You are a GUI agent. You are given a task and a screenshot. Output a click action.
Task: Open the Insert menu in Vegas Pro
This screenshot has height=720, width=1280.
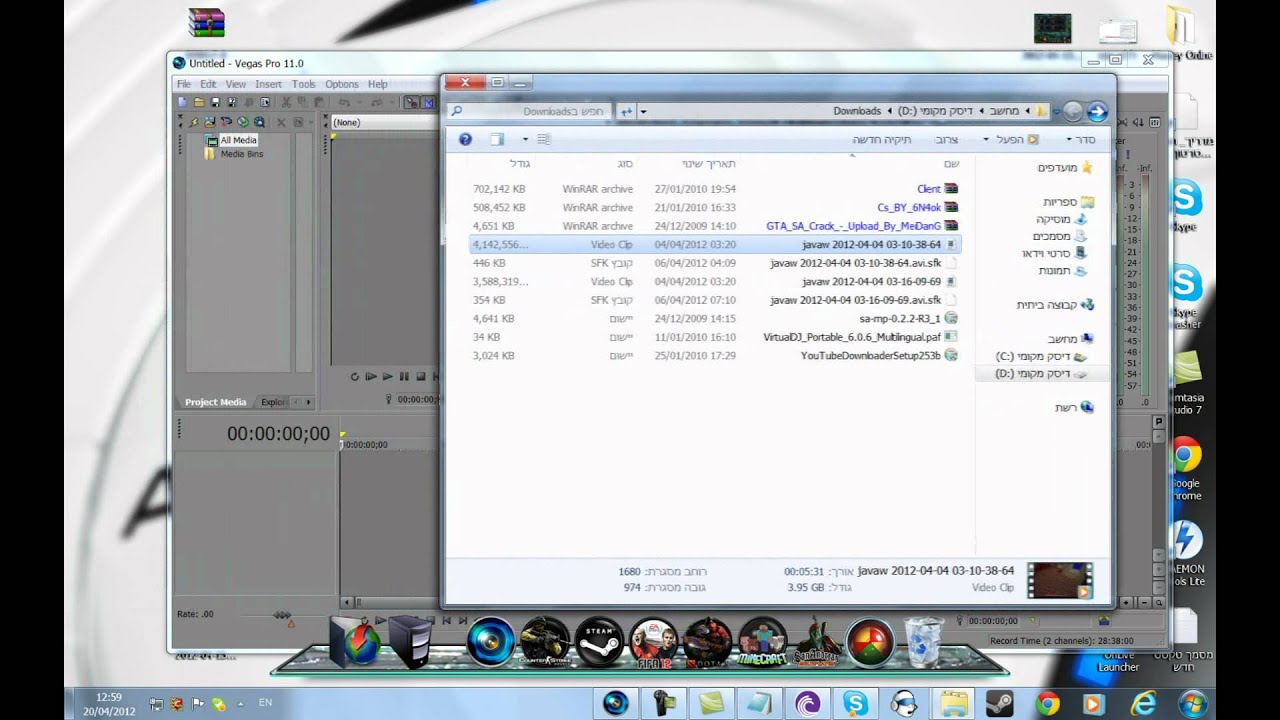tap(268, 84)
